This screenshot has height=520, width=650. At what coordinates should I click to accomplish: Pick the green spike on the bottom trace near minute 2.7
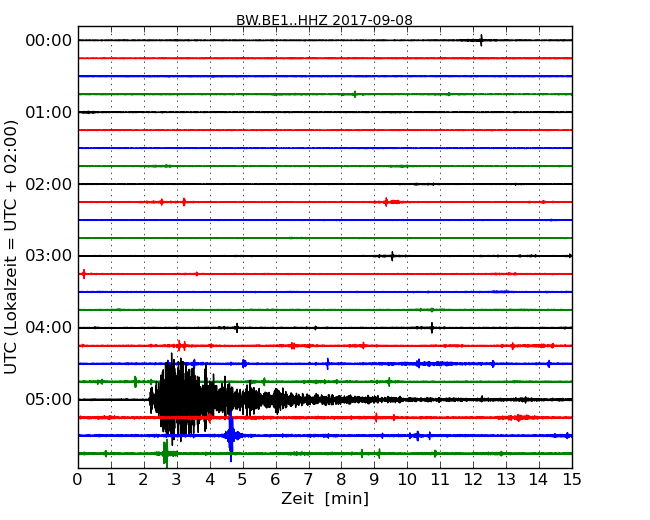[x=165, y=453]
